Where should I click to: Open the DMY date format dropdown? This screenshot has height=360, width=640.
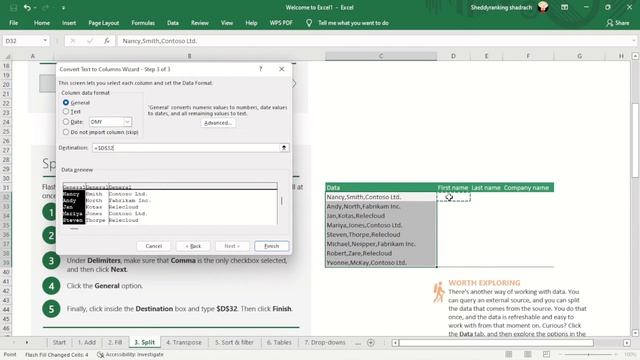coord(127,122)
